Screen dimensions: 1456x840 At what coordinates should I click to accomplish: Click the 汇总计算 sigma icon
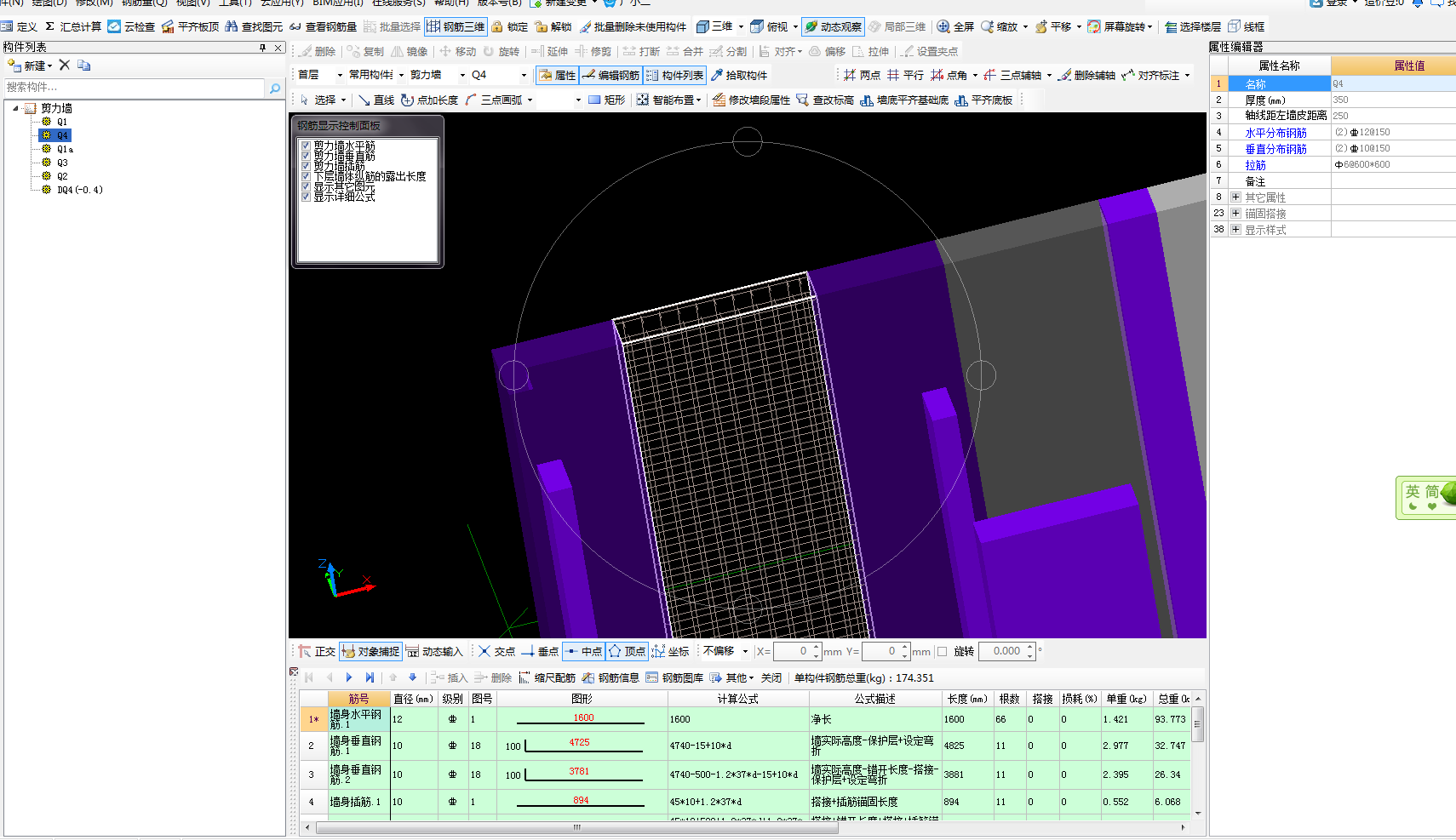pyautogui.click(x=50, y=27)
